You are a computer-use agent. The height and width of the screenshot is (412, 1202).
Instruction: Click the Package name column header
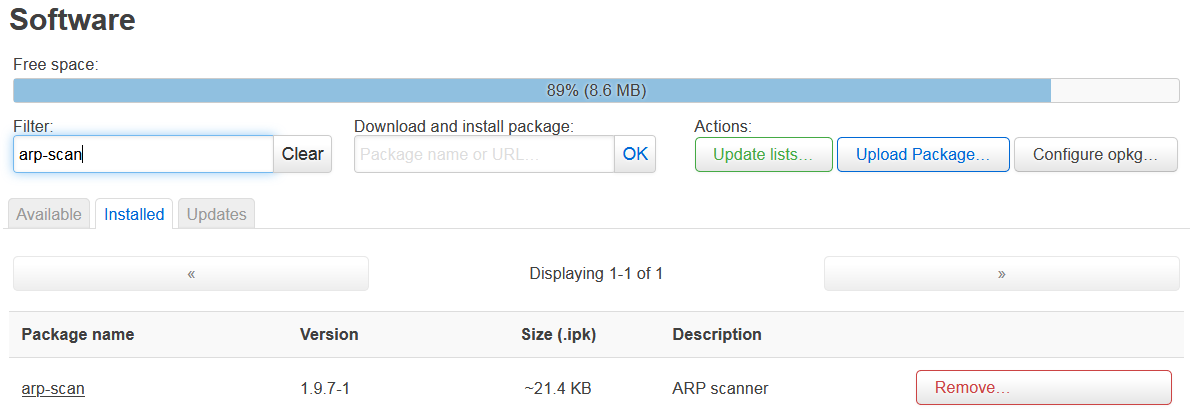coord(78,334)
